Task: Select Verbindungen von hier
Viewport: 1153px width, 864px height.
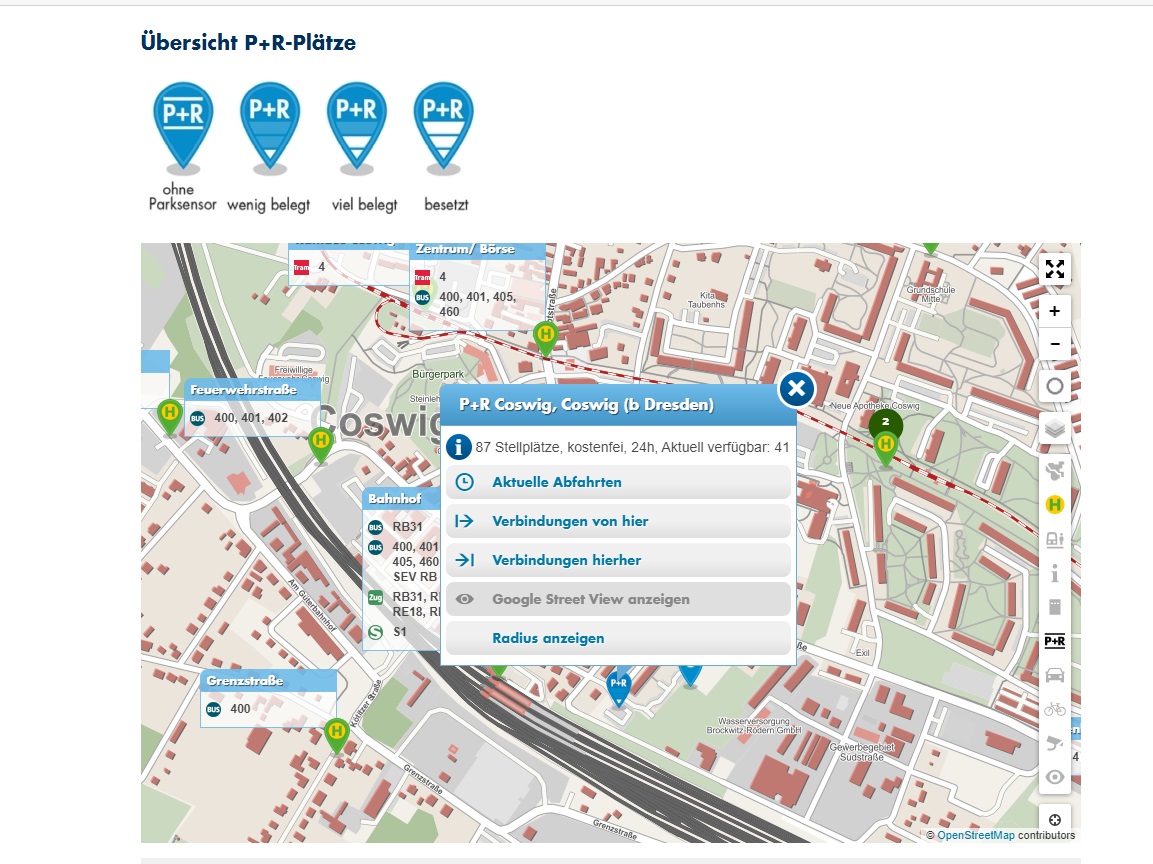Action: tap(570, 521)
